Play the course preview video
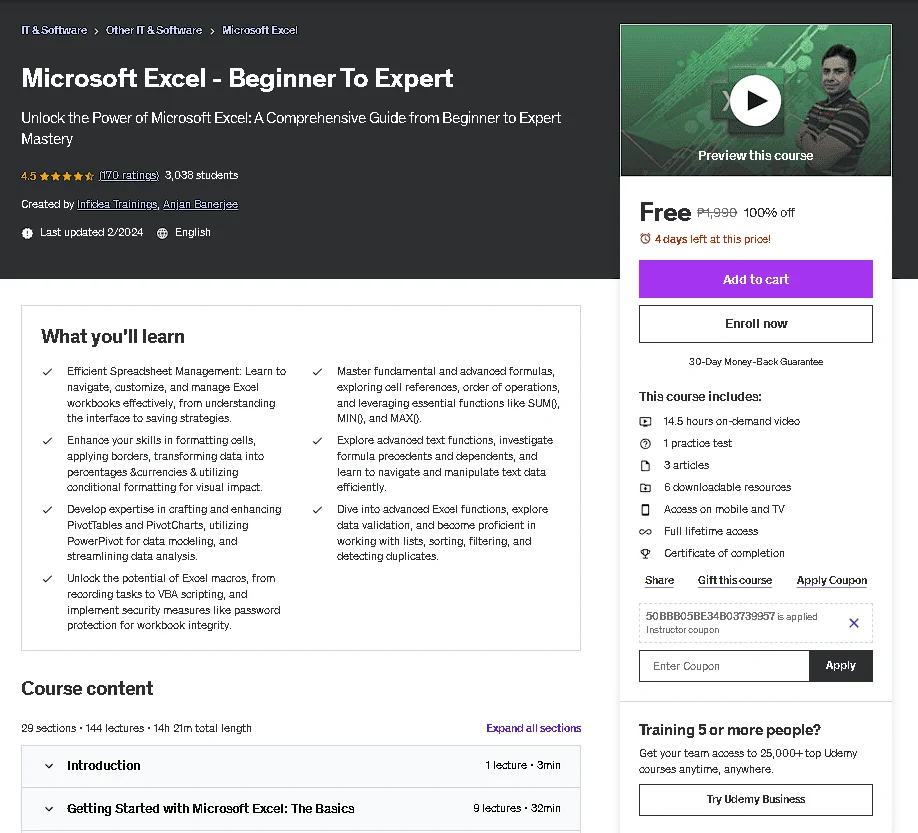 [x=755, y=101]
